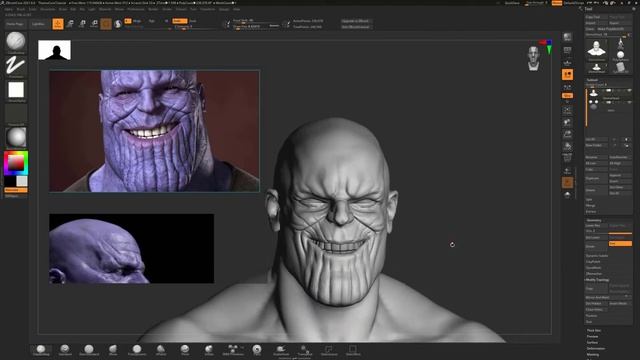Image resolution: width=640 pixels, height=360 pixels.
Task: Select the ClayBuildup brush in bottom shelf
Action: pos(41,350)
